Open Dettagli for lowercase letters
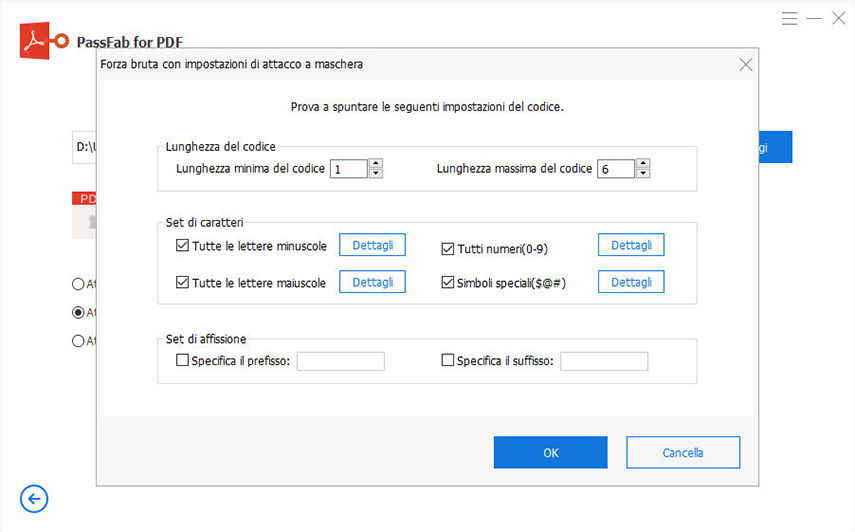This screenshot has height=532, width=855. pos(372,245)
